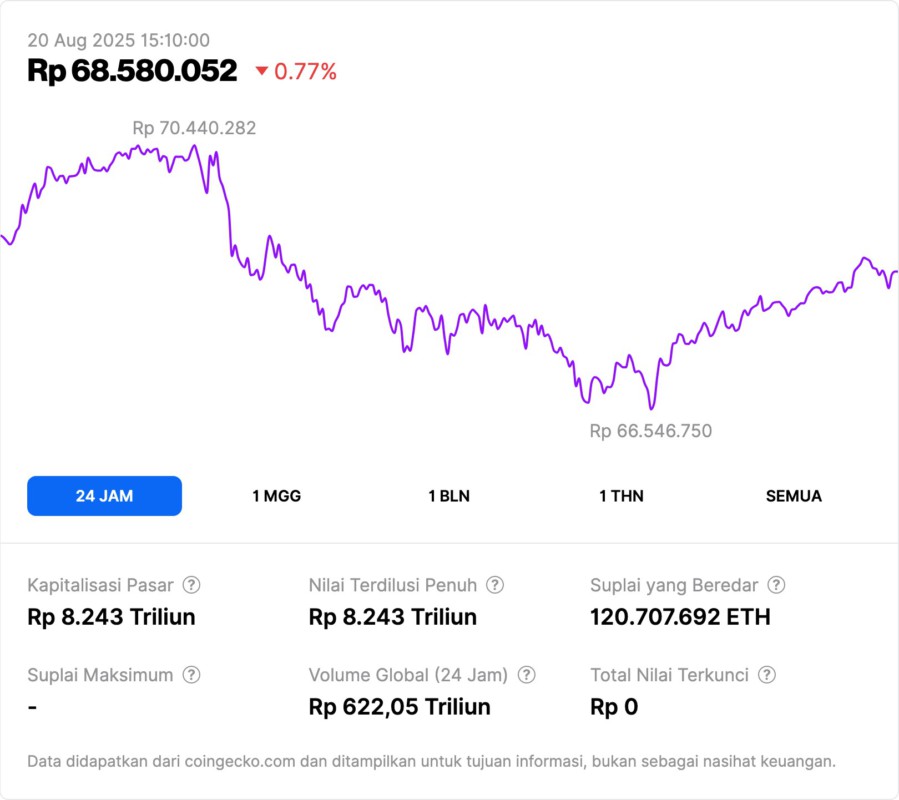Click the 0.77% change percentage

[305, 71]
